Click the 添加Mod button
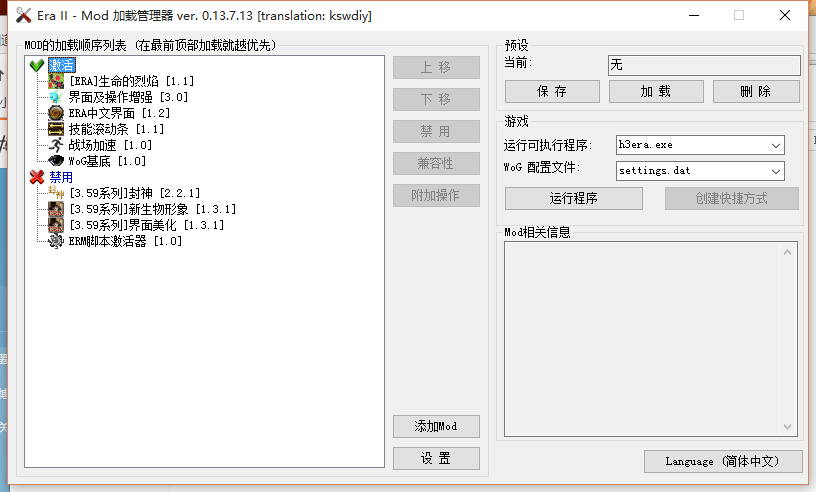This screenshot has height=492, width=816. (436, 426)
